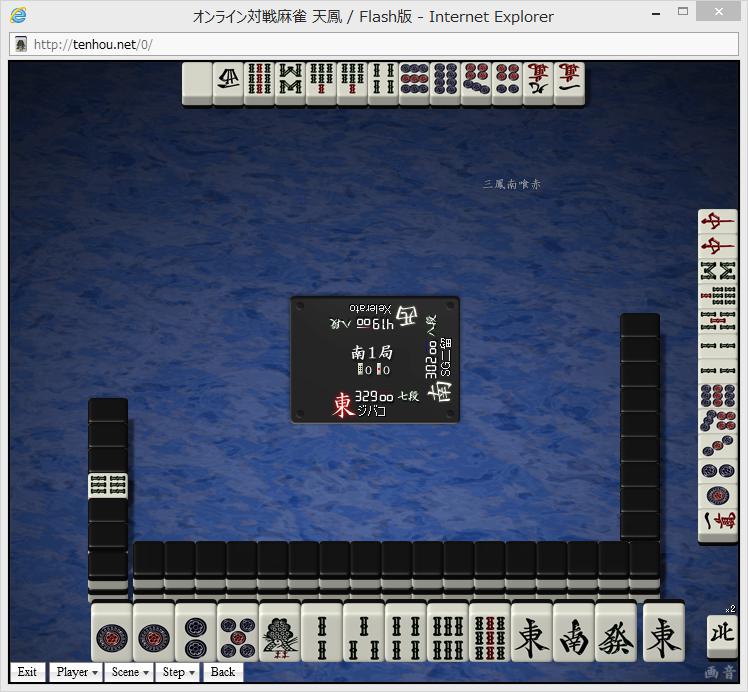Viewport: 748px width, 692px height.
Task: Open the Scene dropdown
Action: (130, 672)
